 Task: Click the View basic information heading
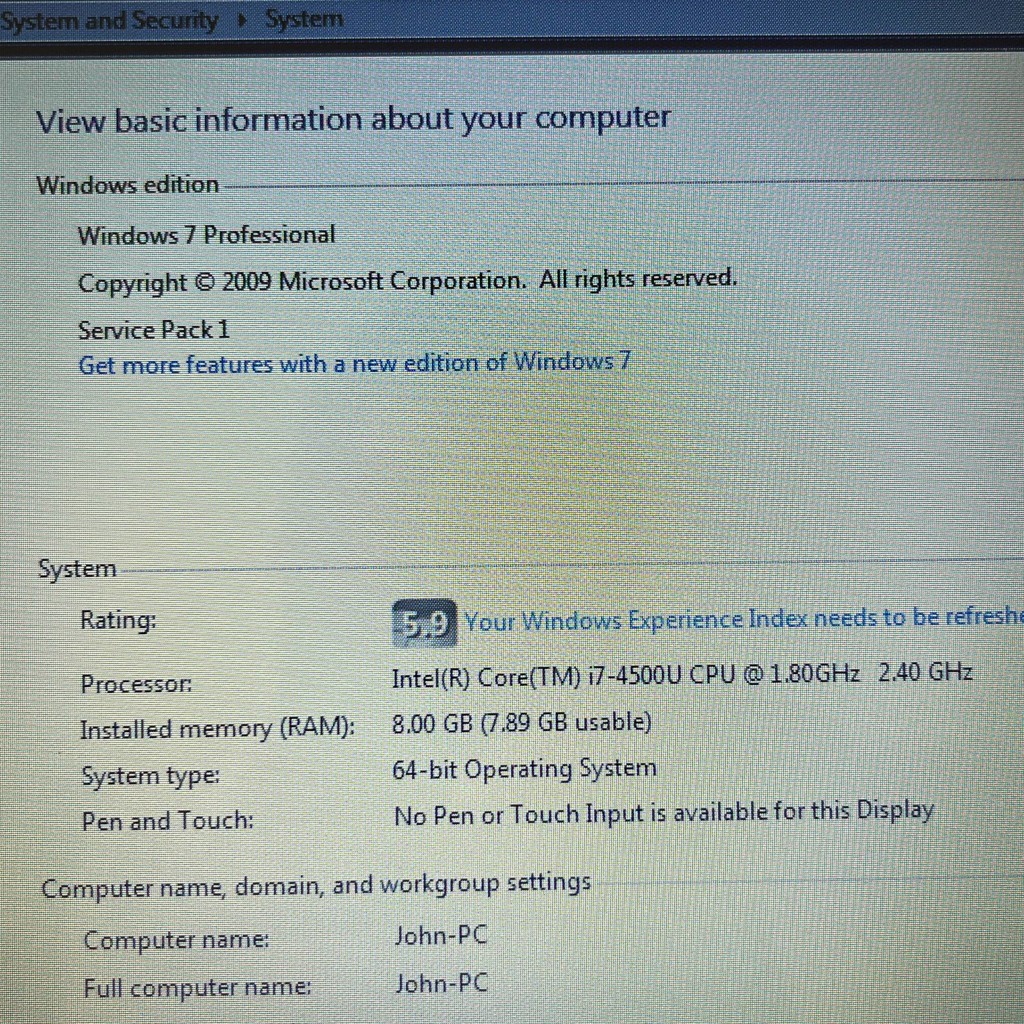pos(353,120)
